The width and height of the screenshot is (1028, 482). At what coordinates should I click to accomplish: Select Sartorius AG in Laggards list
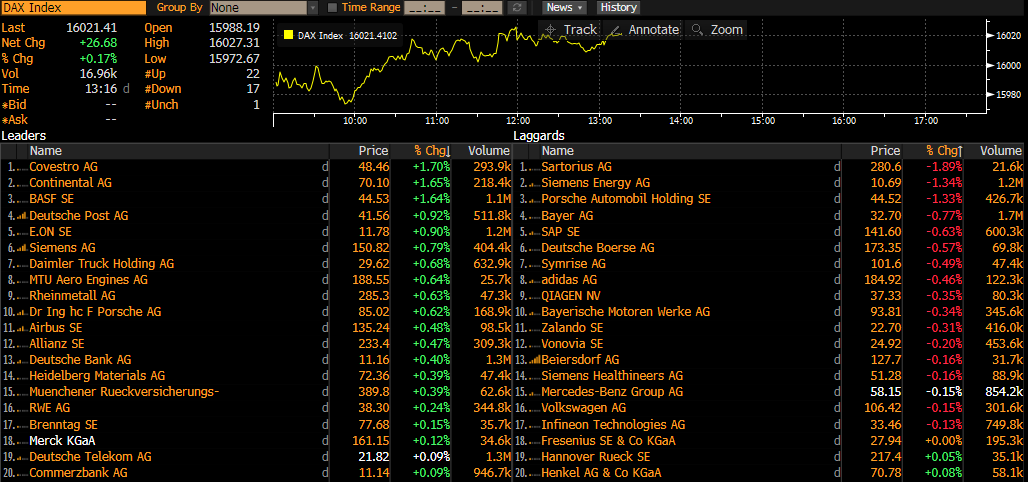coord(576,167)
